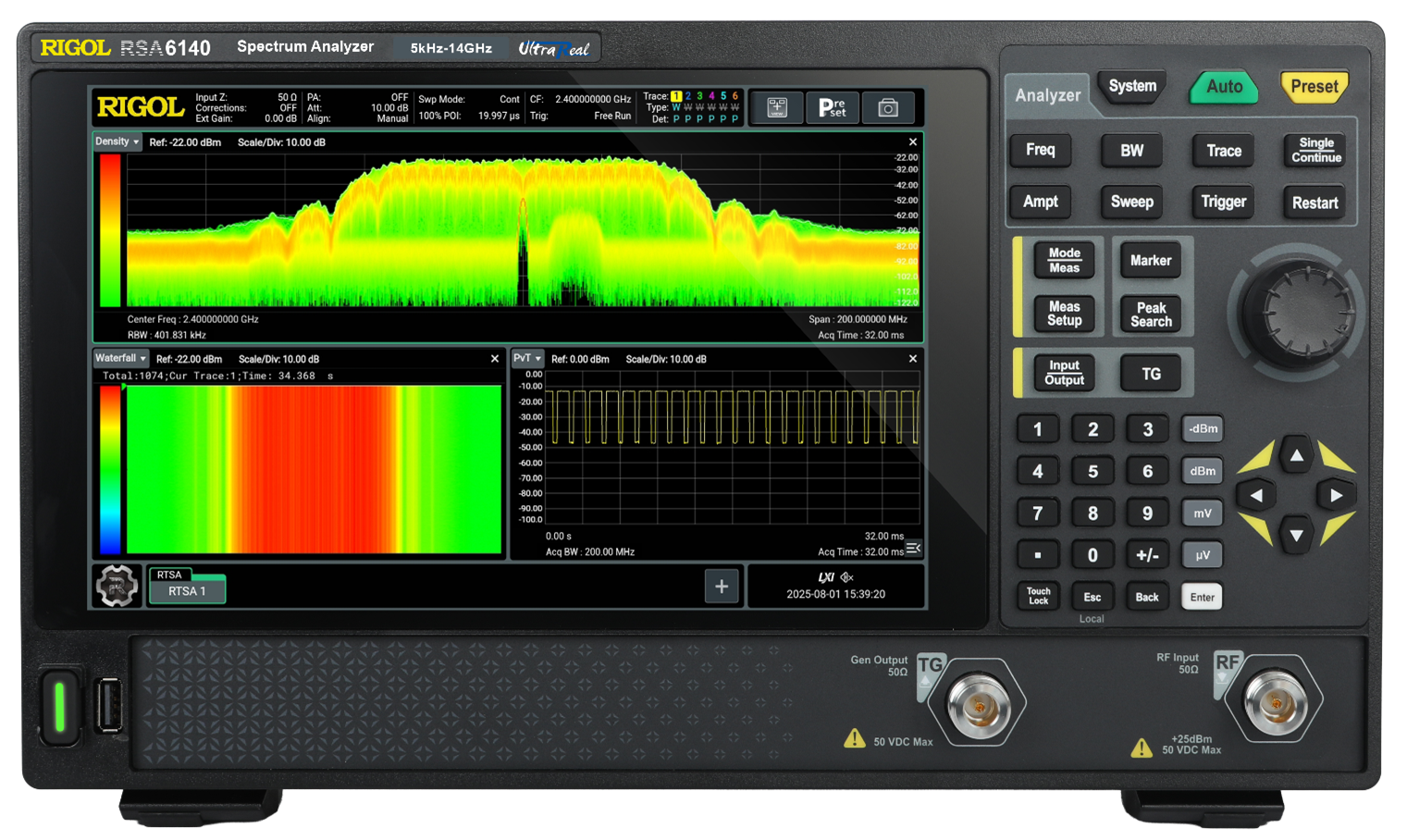Tap the LXI status icon
Viewport: 1407px width, 840px height.
click(x=826, y=577)
